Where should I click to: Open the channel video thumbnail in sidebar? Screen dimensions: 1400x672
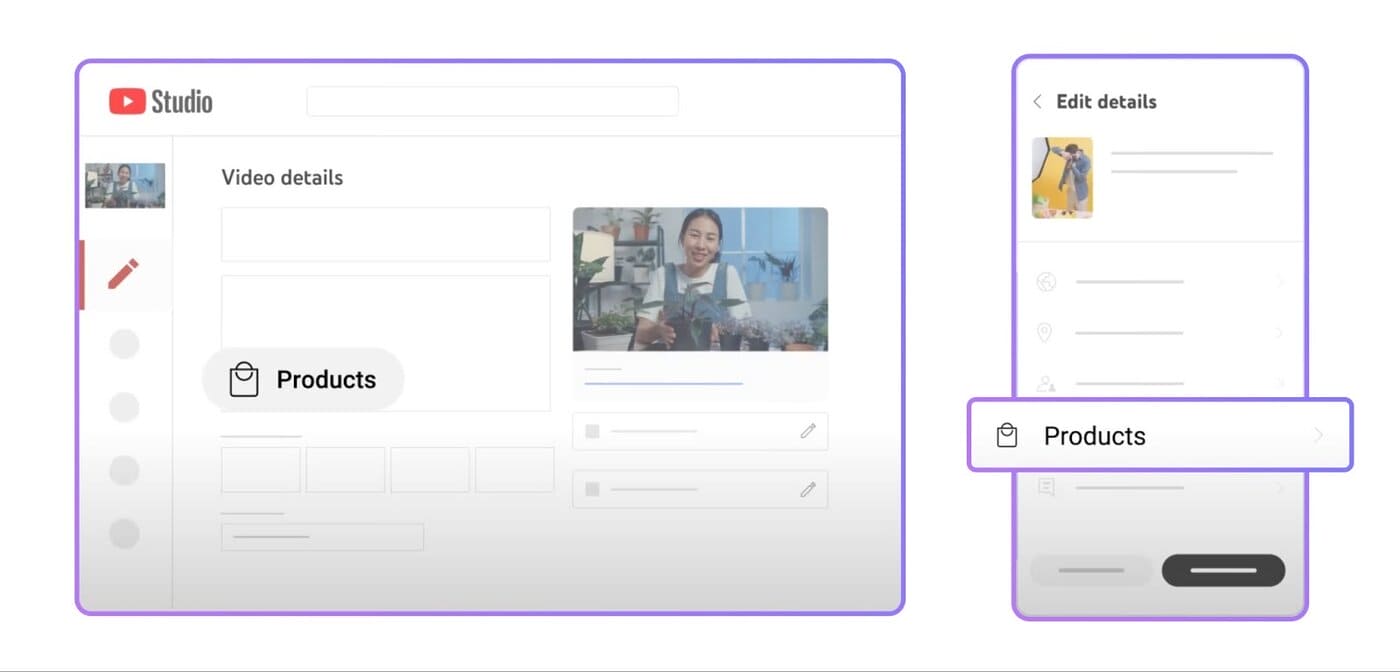[125, 185]
